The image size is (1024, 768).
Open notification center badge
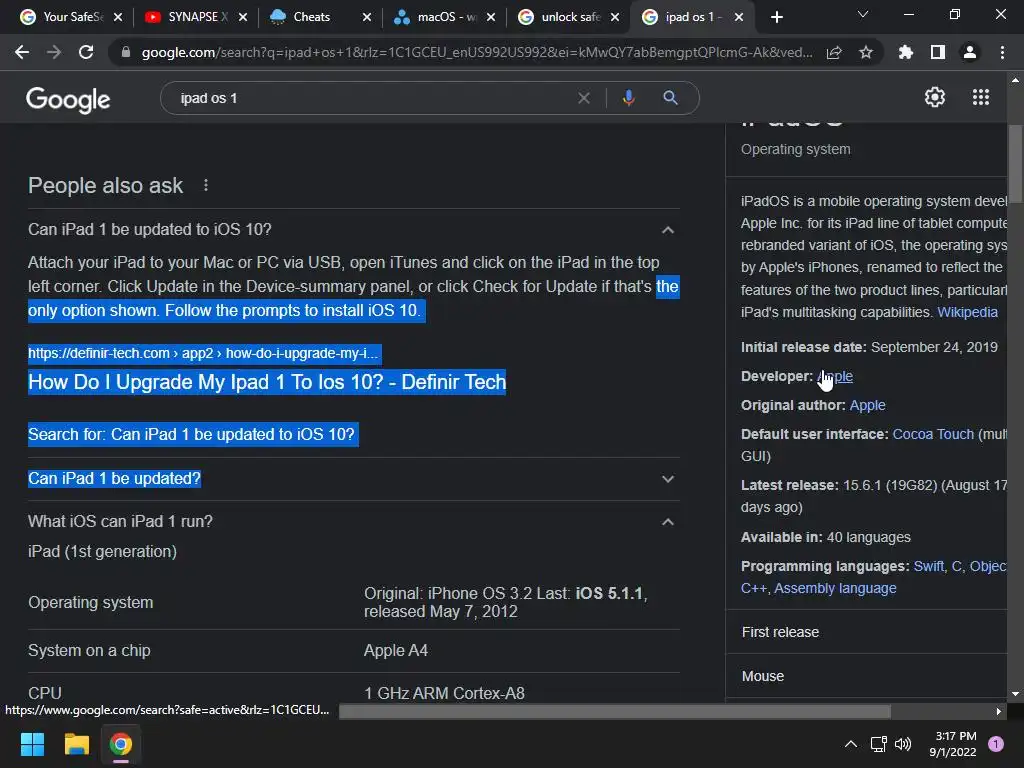996,744
